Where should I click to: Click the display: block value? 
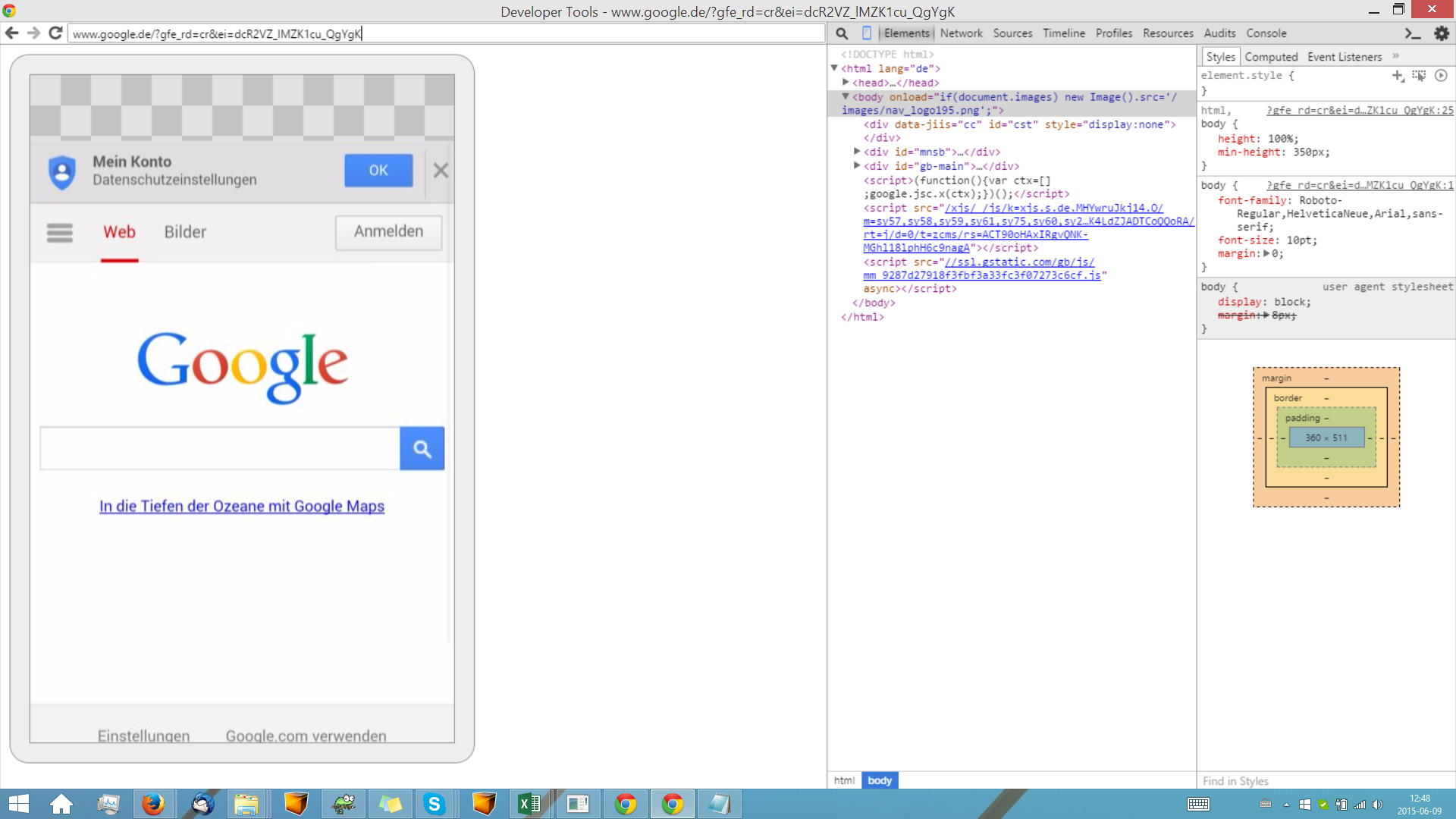1289,302
